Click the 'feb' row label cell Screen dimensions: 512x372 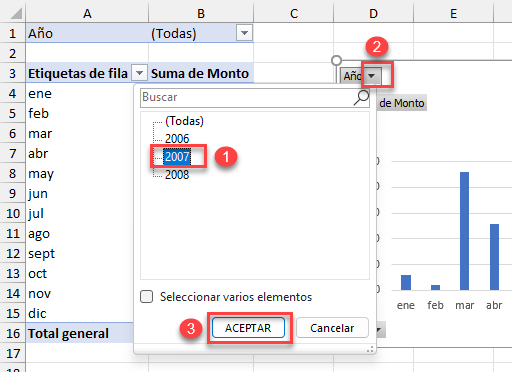click(79, 113)
